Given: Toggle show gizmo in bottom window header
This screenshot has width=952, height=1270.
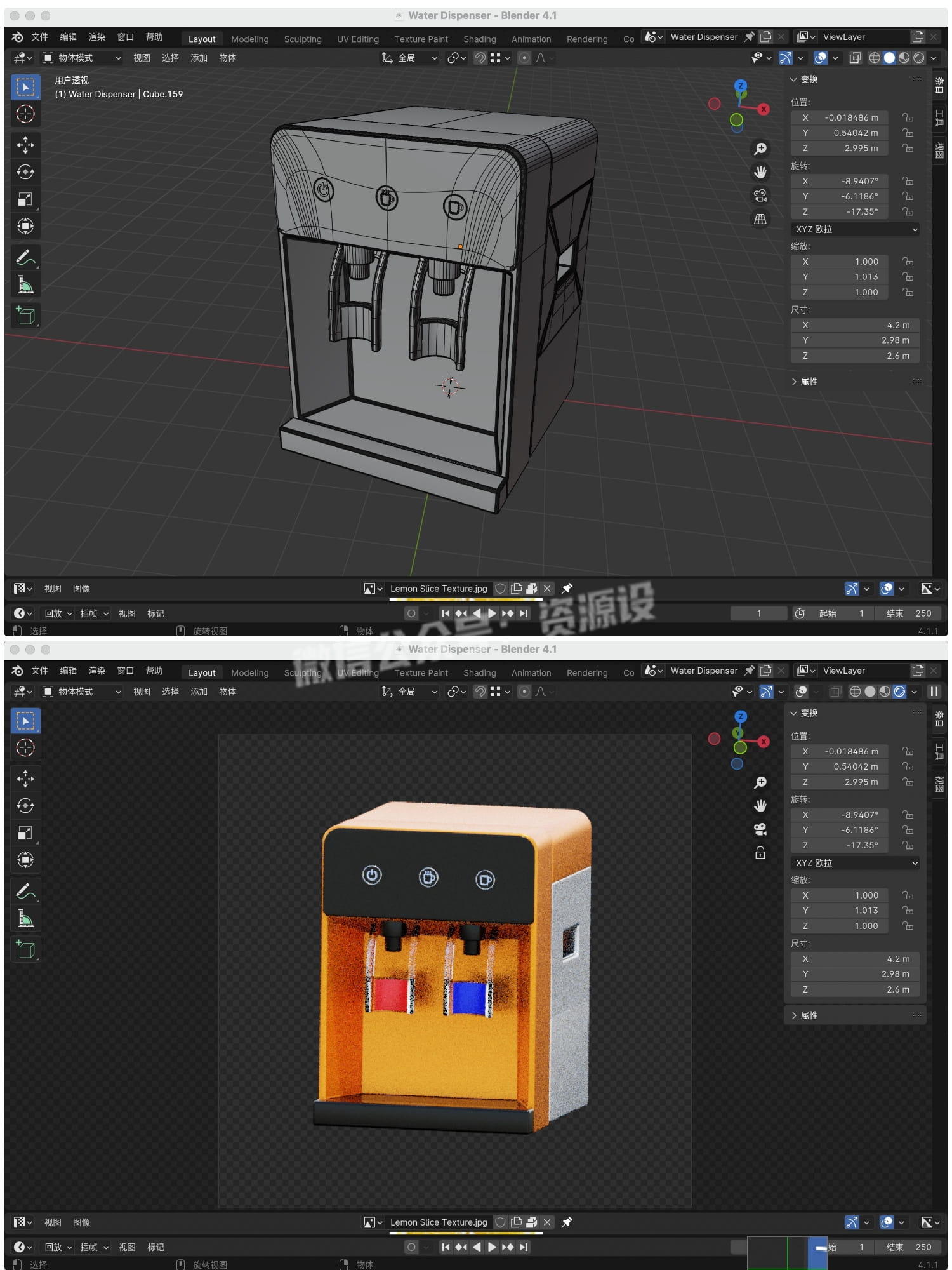Looking at the screenshot, I should (767, 692).
